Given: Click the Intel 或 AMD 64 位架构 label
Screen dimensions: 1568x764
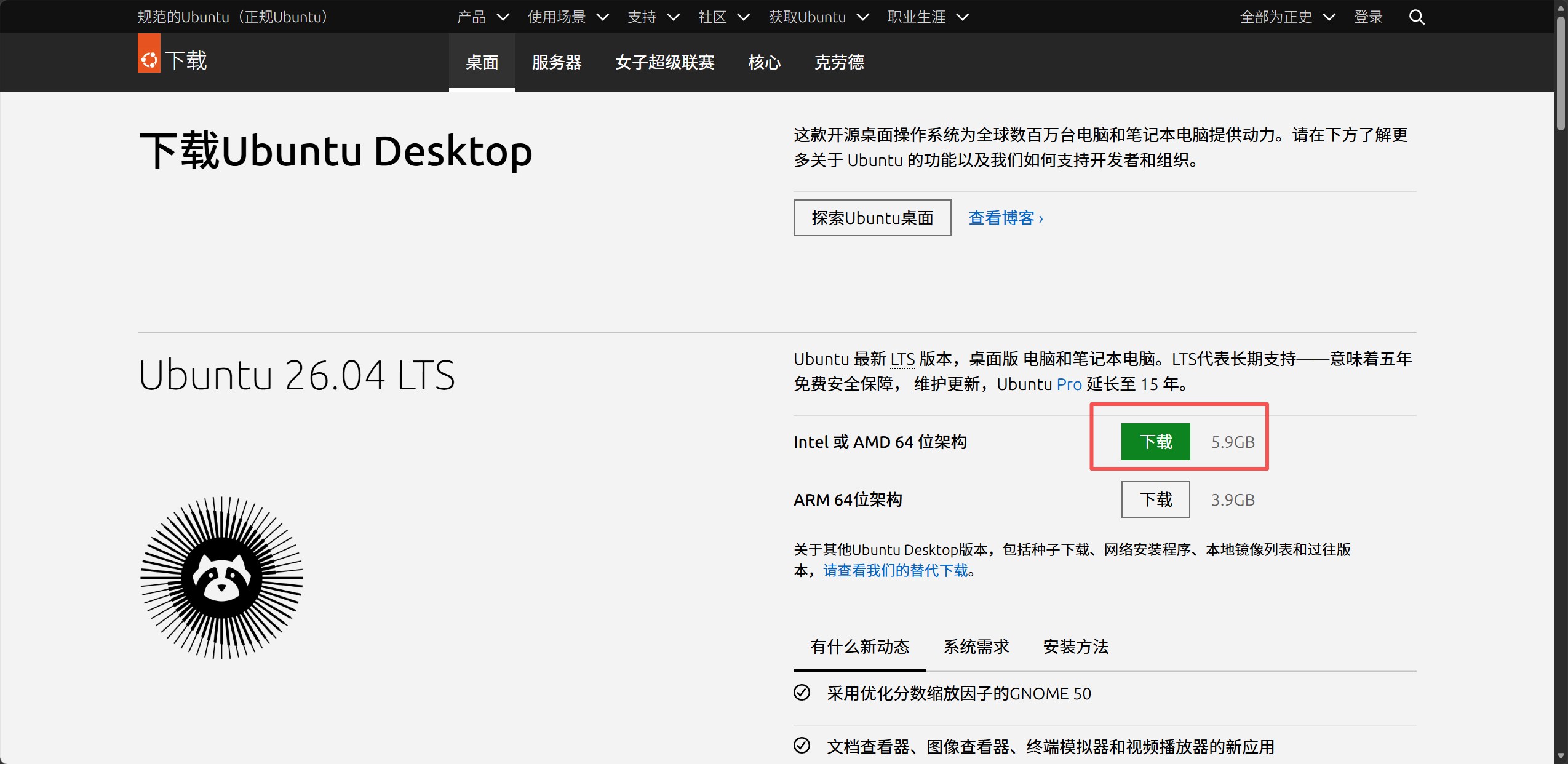Looking at the screenshot, I should click(x=880, y=442).
